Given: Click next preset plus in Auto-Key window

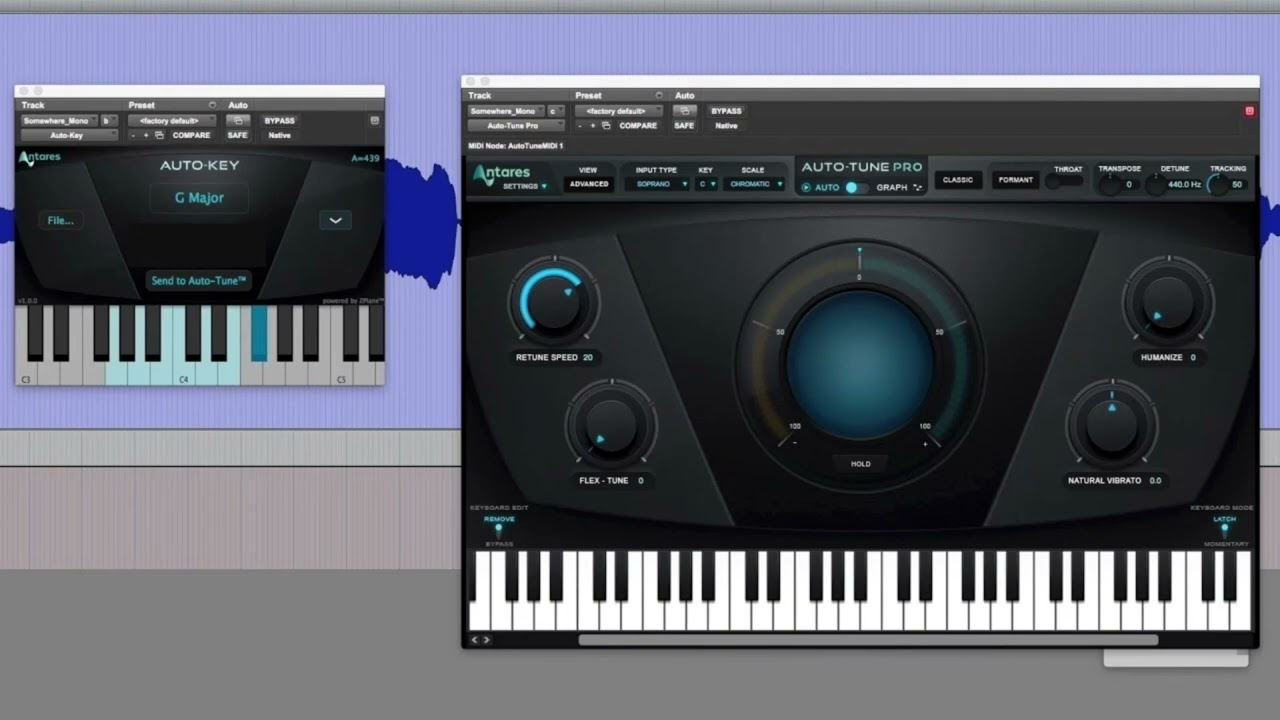Looking at the screenshot, I should point(145,135).
